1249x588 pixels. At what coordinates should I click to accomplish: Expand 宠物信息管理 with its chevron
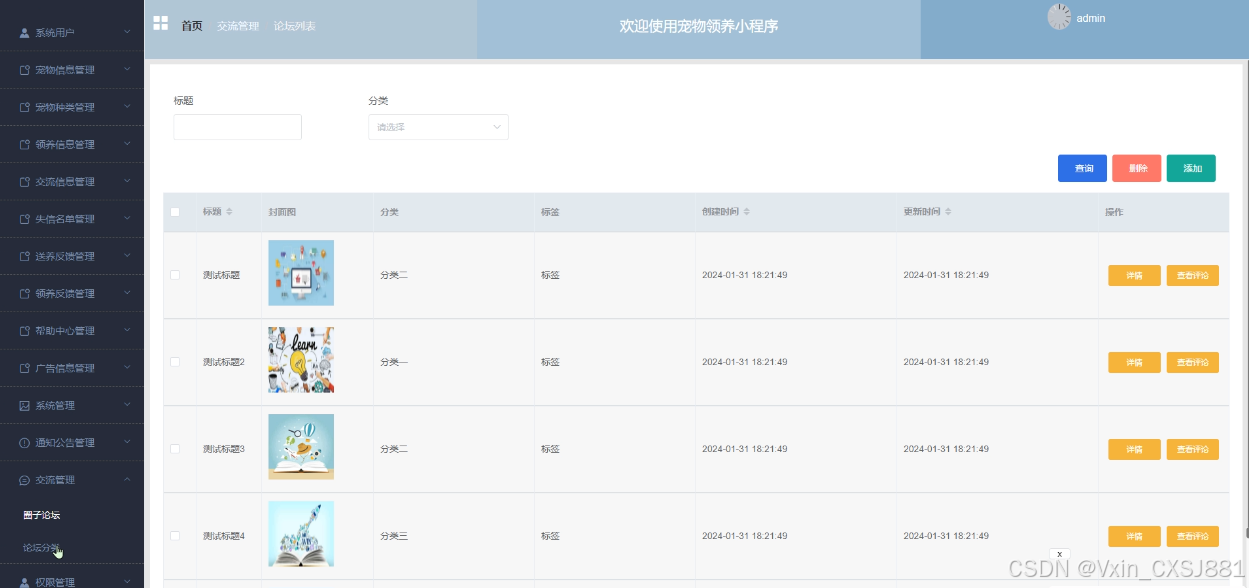[x=127, y=70]
